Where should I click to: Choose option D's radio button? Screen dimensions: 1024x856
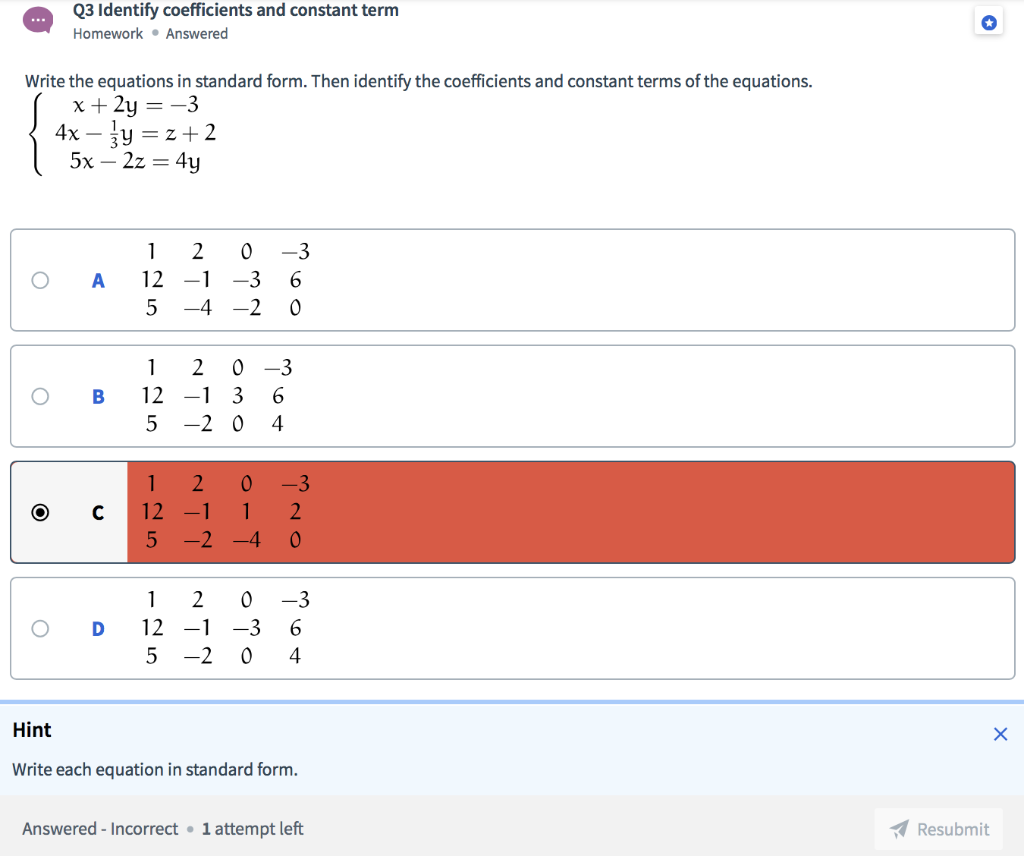coord(40,628)
